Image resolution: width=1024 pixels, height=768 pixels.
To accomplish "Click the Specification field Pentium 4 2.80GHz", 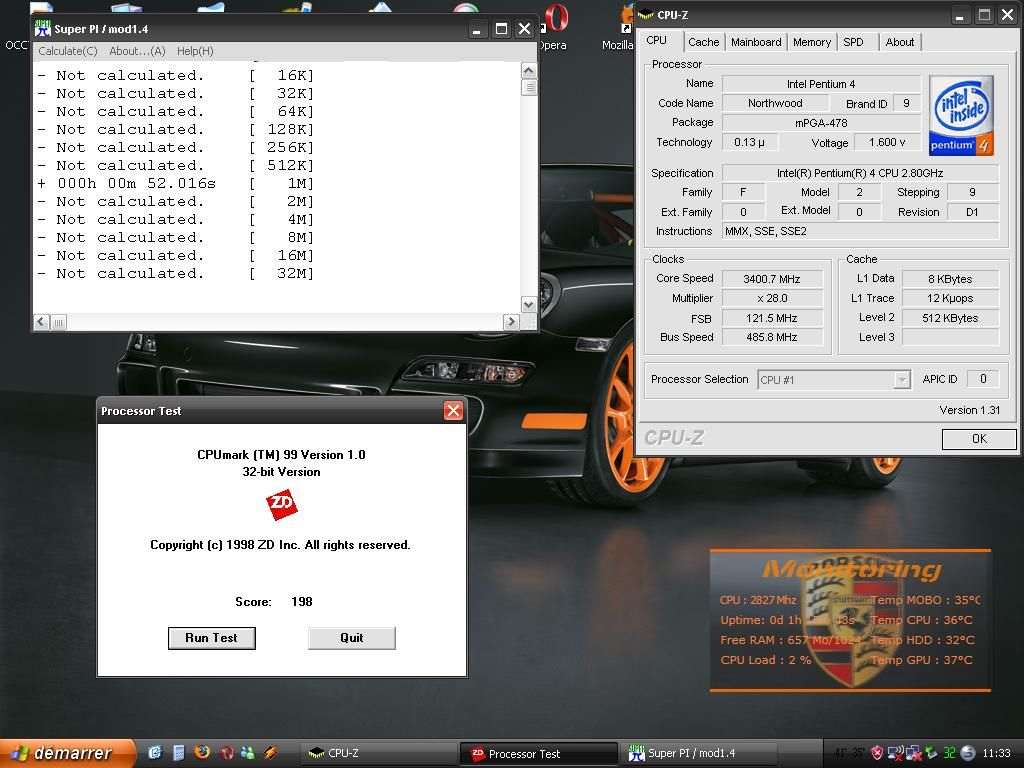I will pos(860,173).
